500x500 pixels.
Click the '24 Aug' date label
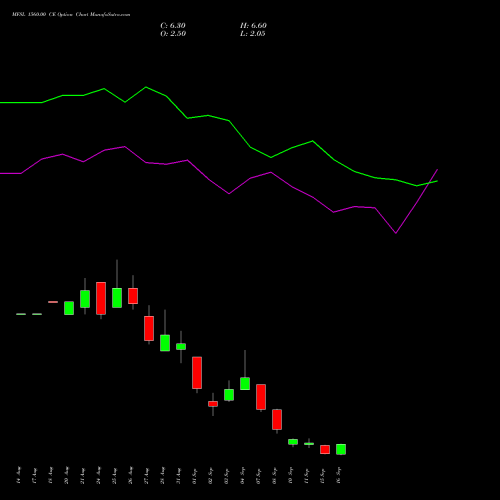(x=99, y=475)
